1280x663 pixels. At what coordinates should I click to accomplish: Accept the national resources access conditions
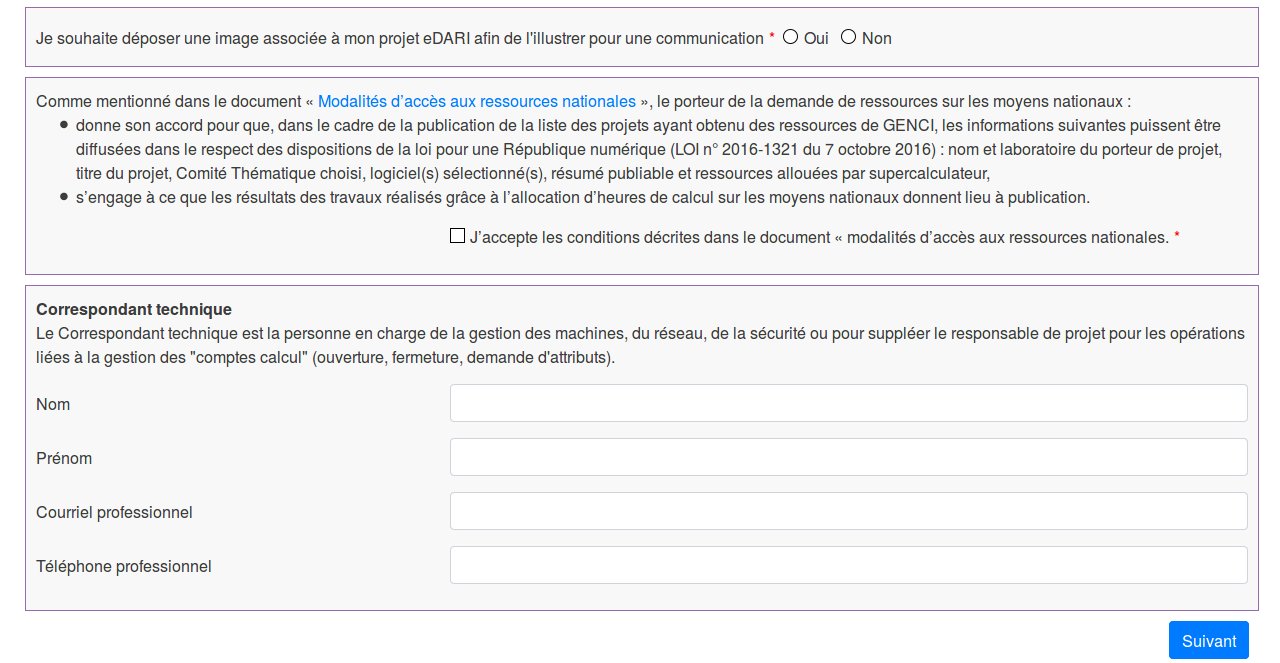[x=455, y=235]
